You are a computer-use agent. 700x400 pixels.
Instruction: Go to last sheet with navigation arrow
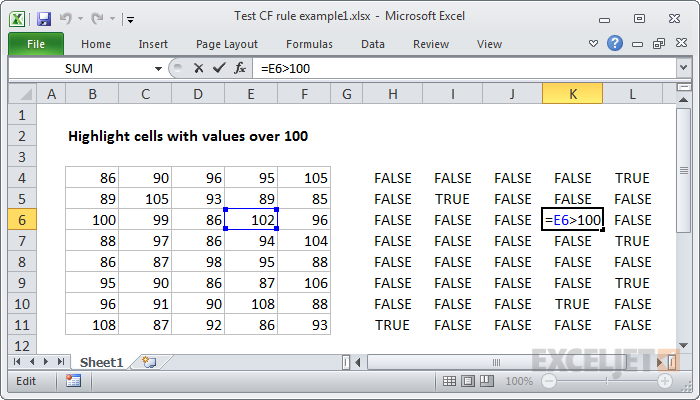tap(61, 361)
